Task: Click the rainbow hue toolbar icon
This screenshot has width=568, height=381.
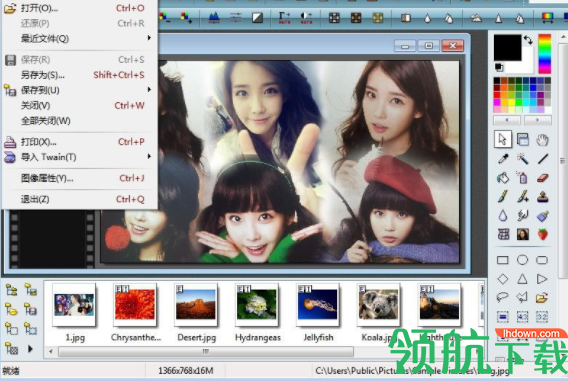Action: [x=547, y=17]
